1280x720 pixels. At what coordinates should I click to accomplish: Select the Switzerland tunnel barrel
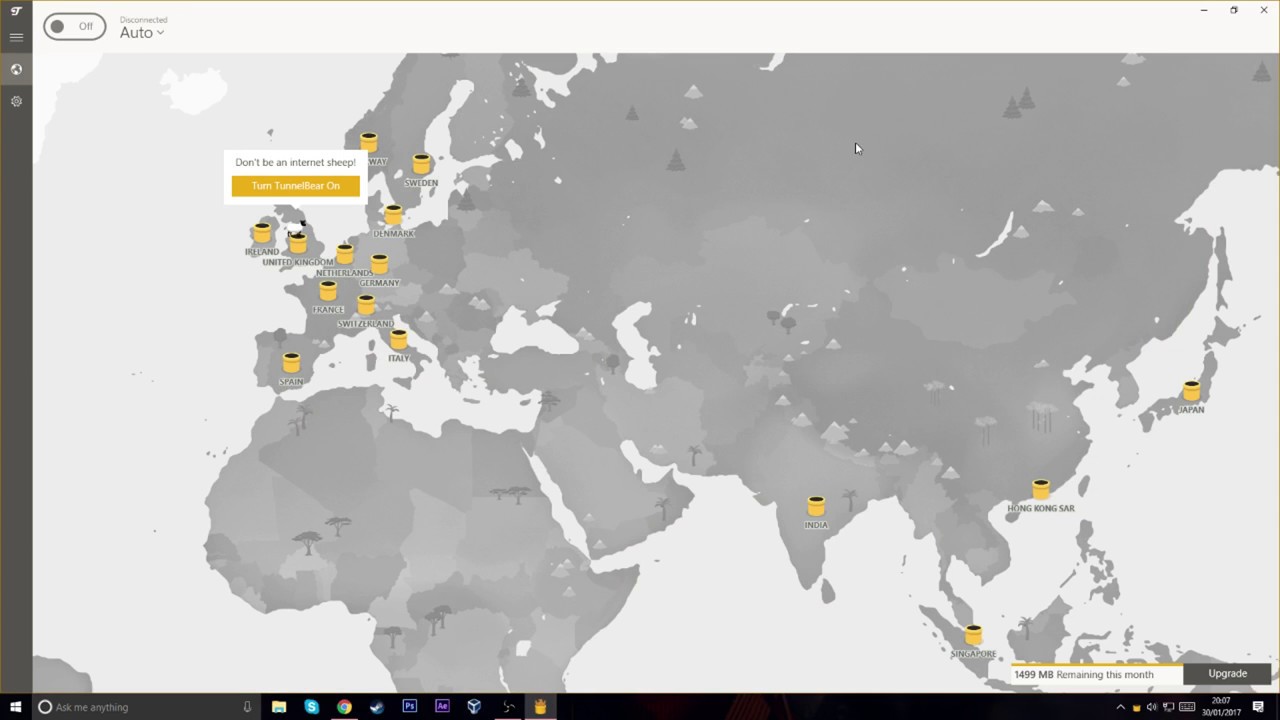click(x=366, y=305)
